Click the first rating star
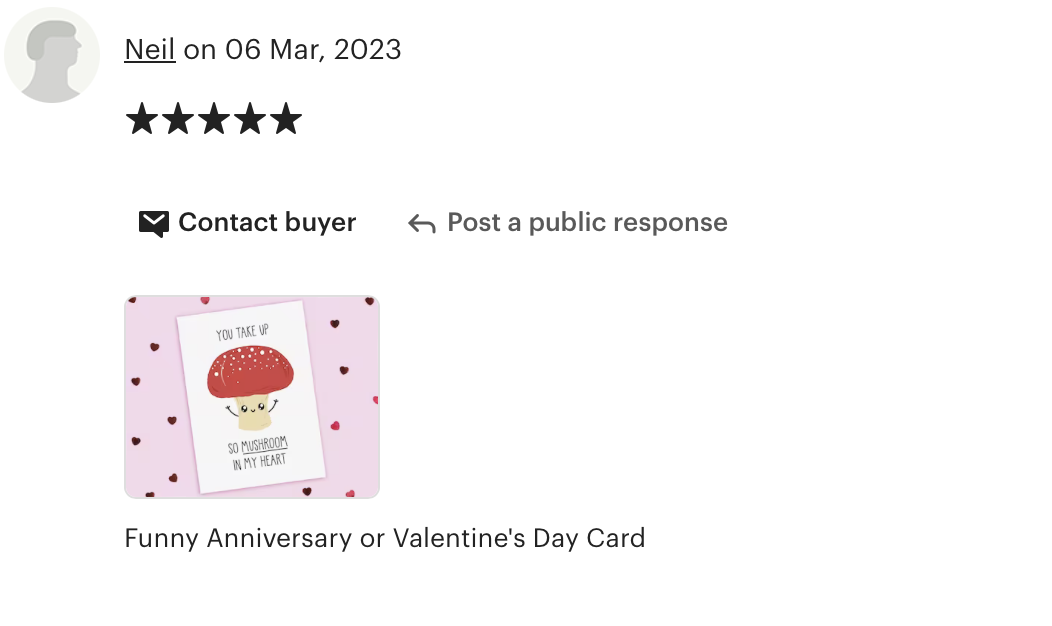The image size is (1052, 626). [x=142, y=119]
